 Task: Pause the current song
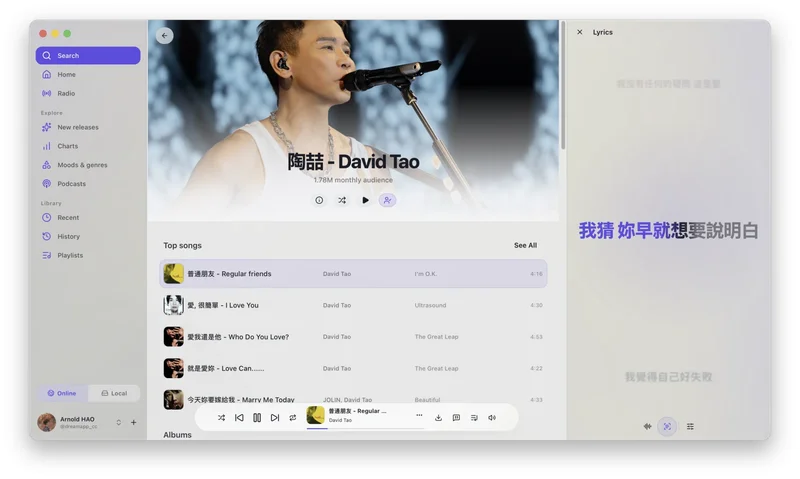(x=257, y=418)
